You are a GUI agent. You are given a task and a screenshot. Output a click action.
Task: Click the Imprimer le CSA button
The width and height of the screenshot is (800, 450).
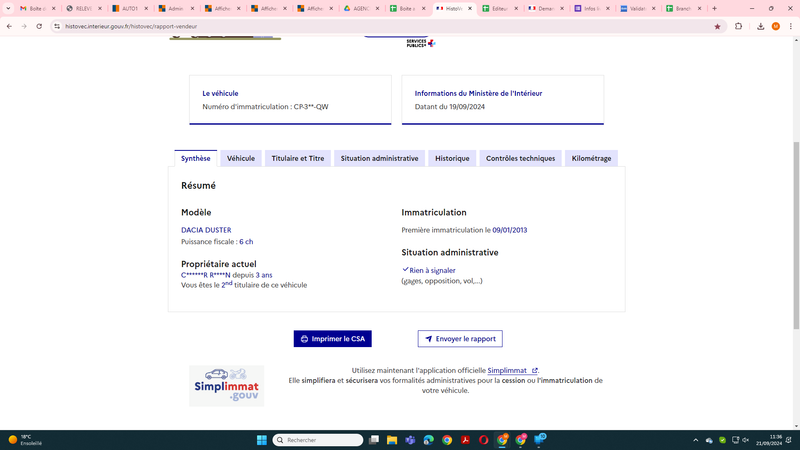pyautogui.click(x=333, y=339)
